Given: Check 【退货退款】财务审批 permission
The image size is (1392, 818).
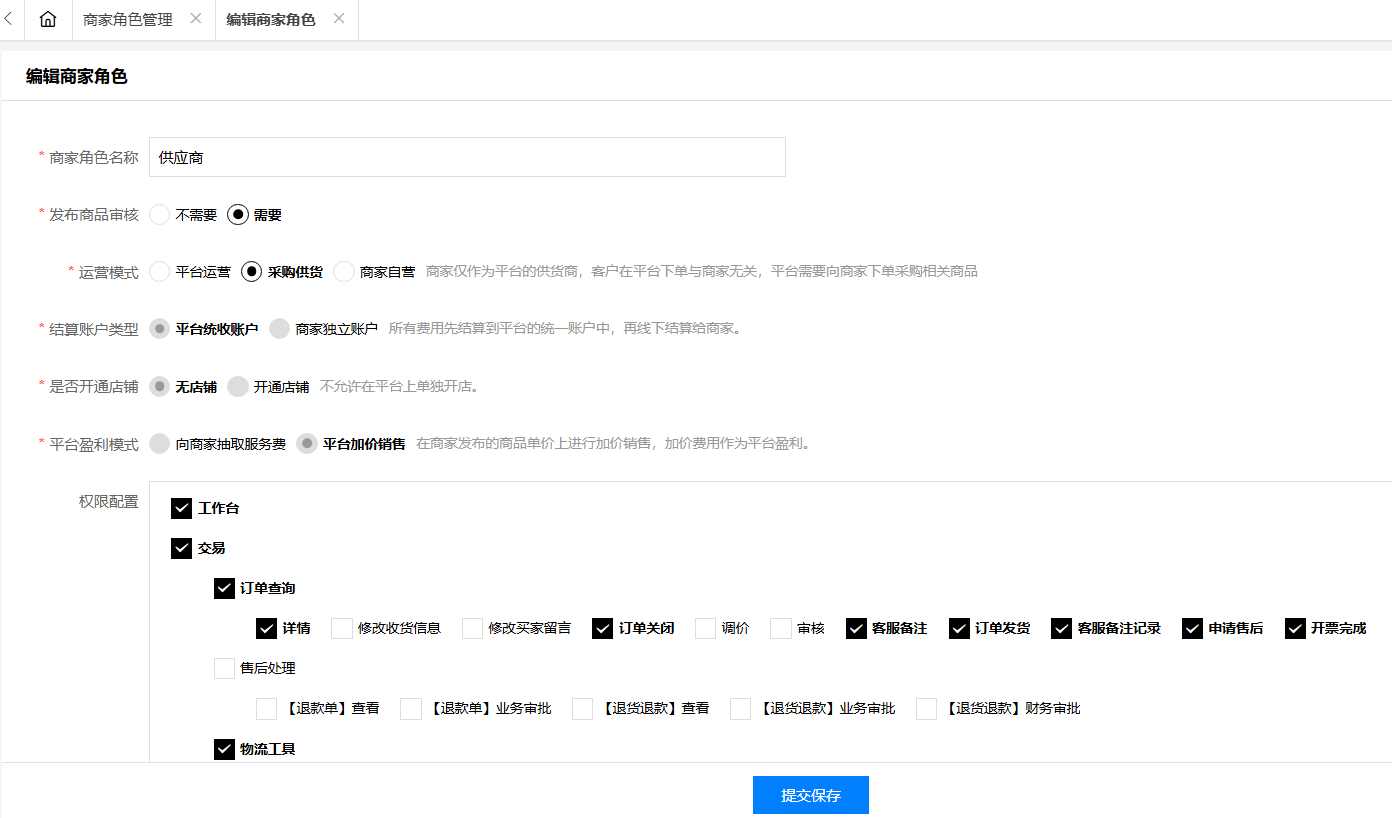Looking at the screenshot, I should (x=926, y=709).
